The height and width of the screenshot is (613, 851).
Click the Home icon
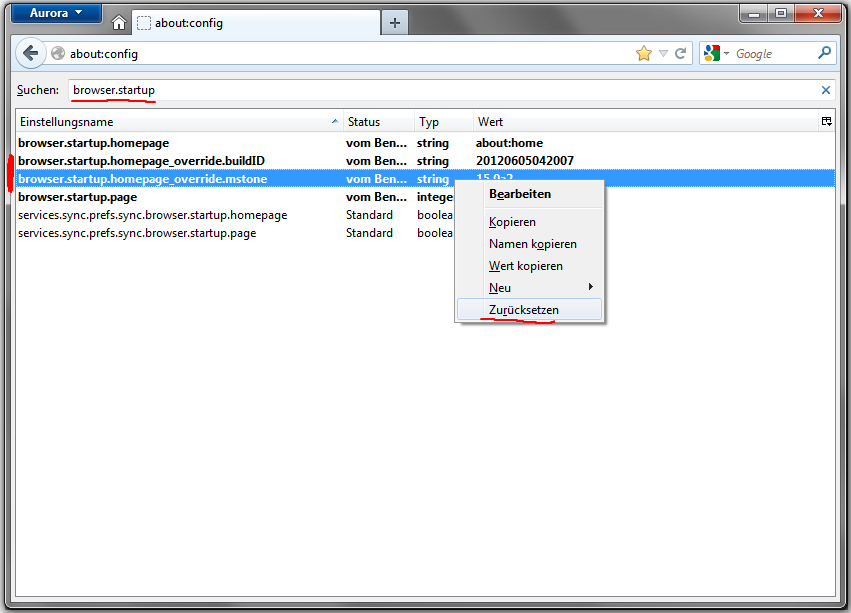click(x=118, y=23)
